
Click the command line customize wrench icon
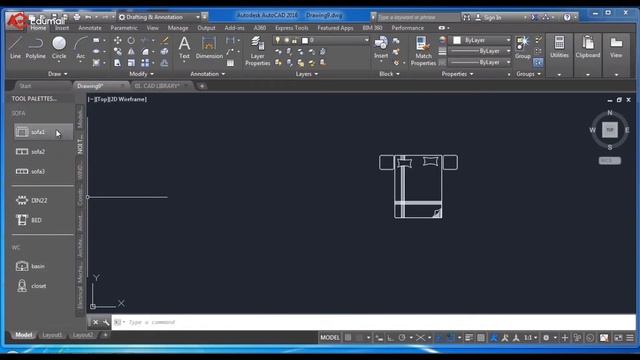106,322
